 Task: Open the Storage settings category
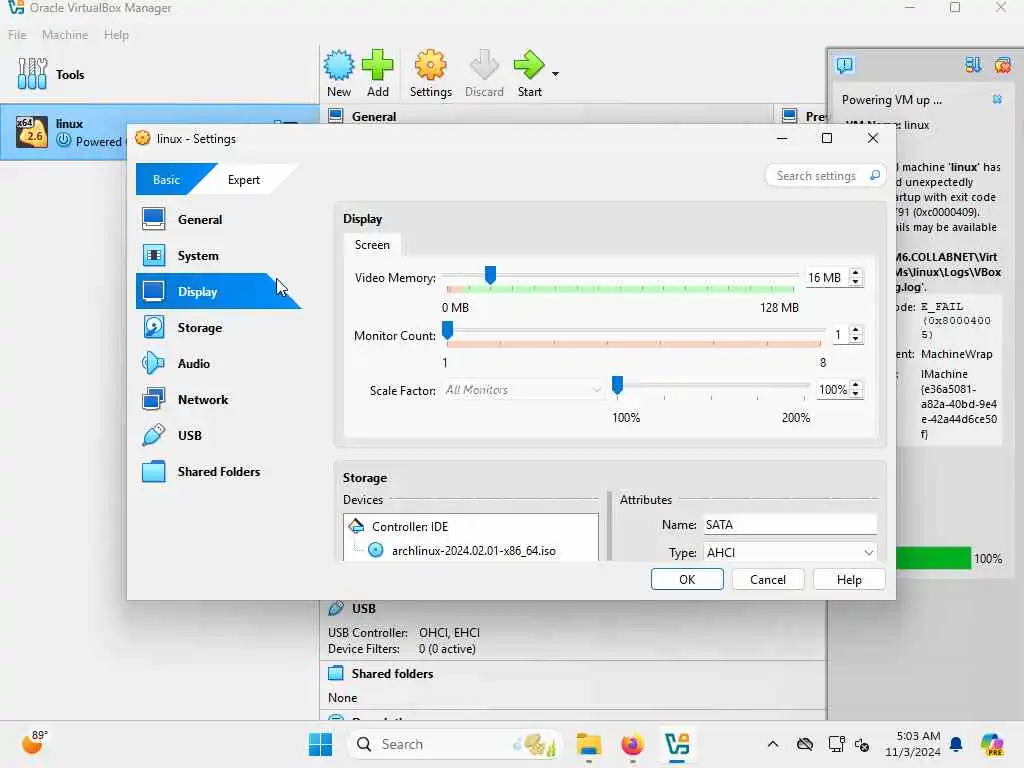[200, 327]
